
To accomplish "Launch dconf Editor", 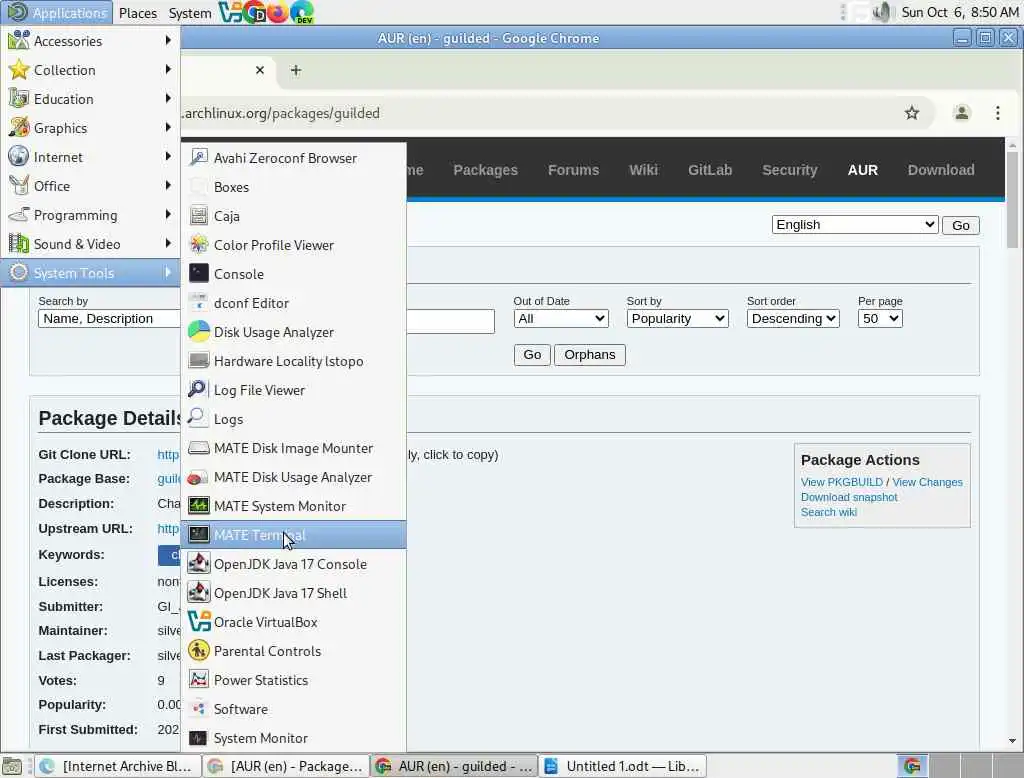I will point(293,303).
